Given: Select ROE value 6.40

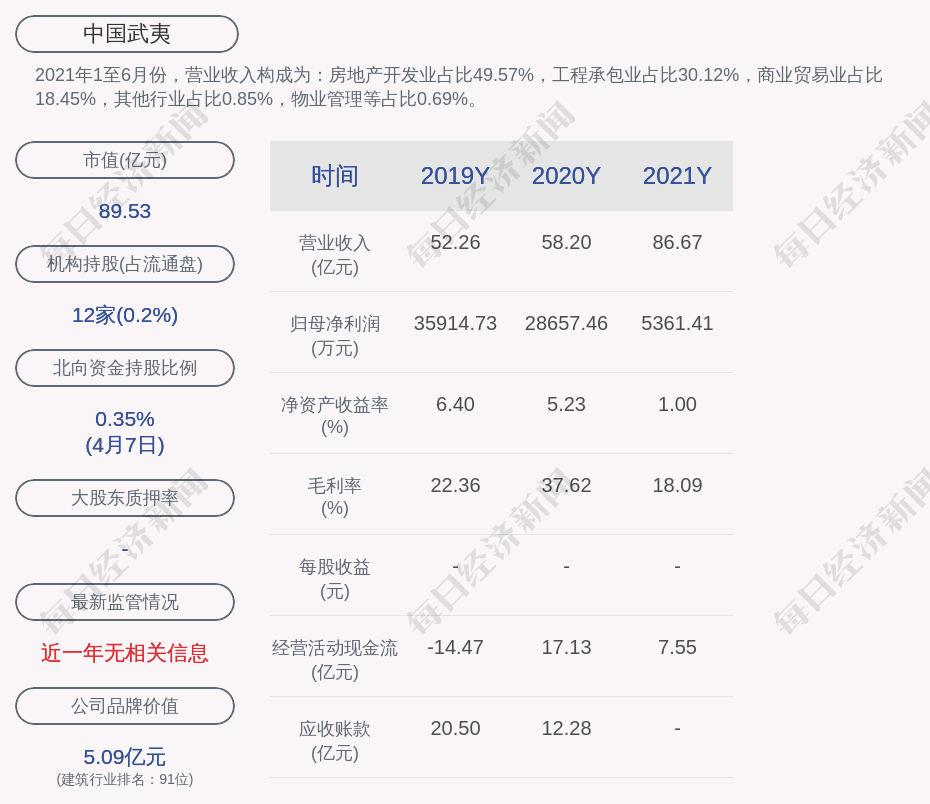Looking at the screenshot, I should 455,404.
